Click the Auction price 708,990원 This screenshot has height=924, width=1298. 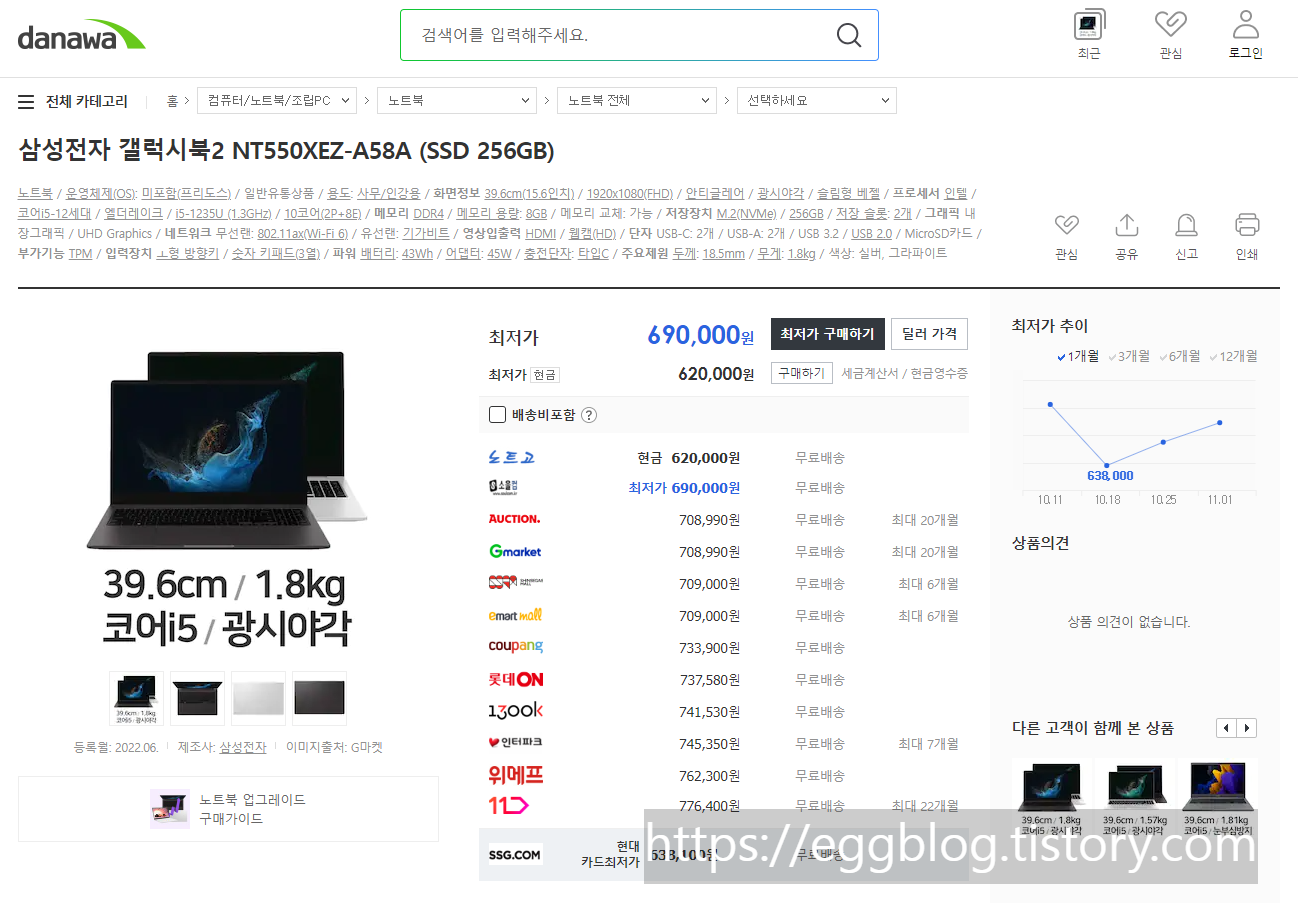[709, 519]
